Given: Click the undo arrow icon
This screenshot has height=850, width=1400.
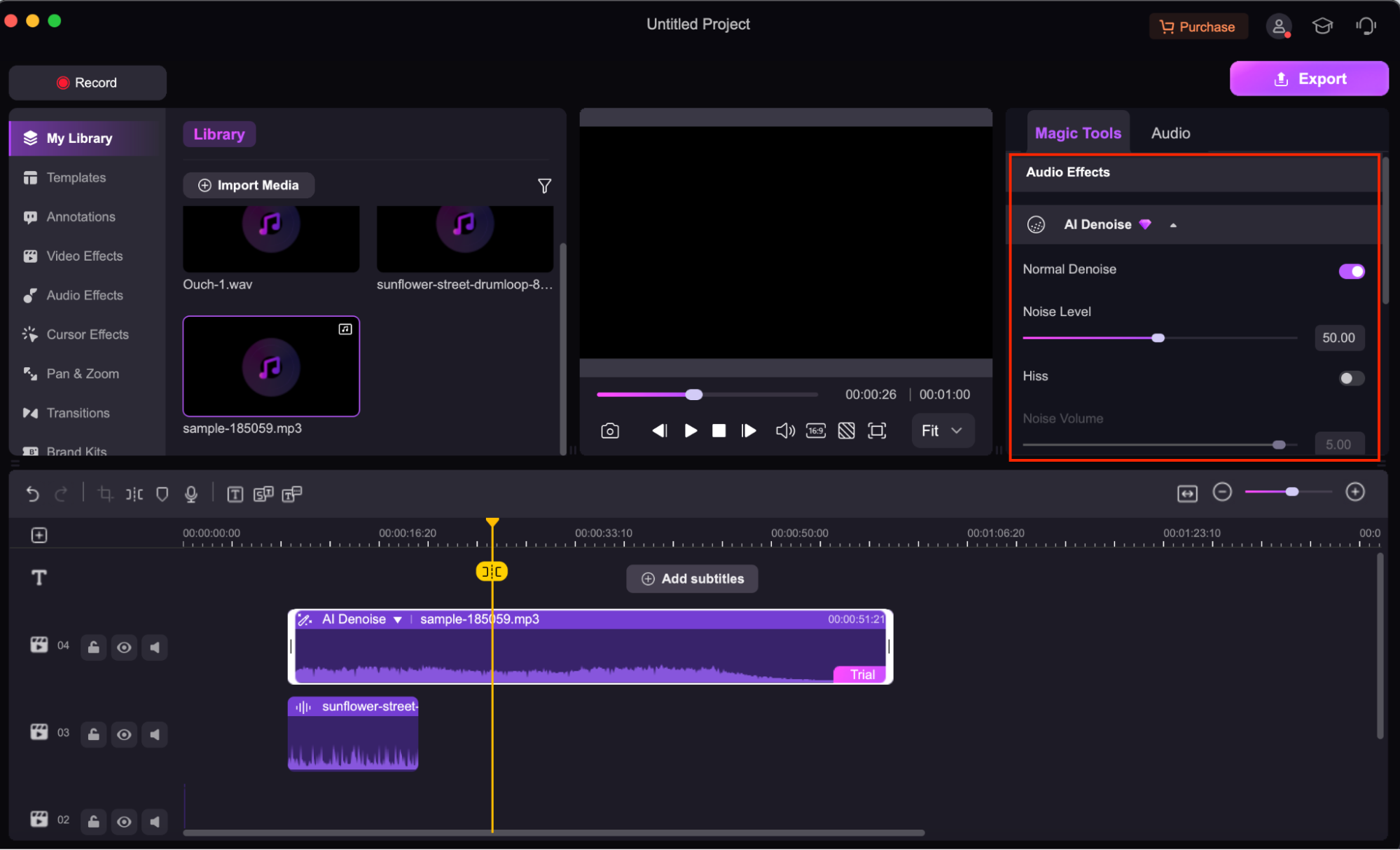Looking at the screenshot, I should [32, 494].
